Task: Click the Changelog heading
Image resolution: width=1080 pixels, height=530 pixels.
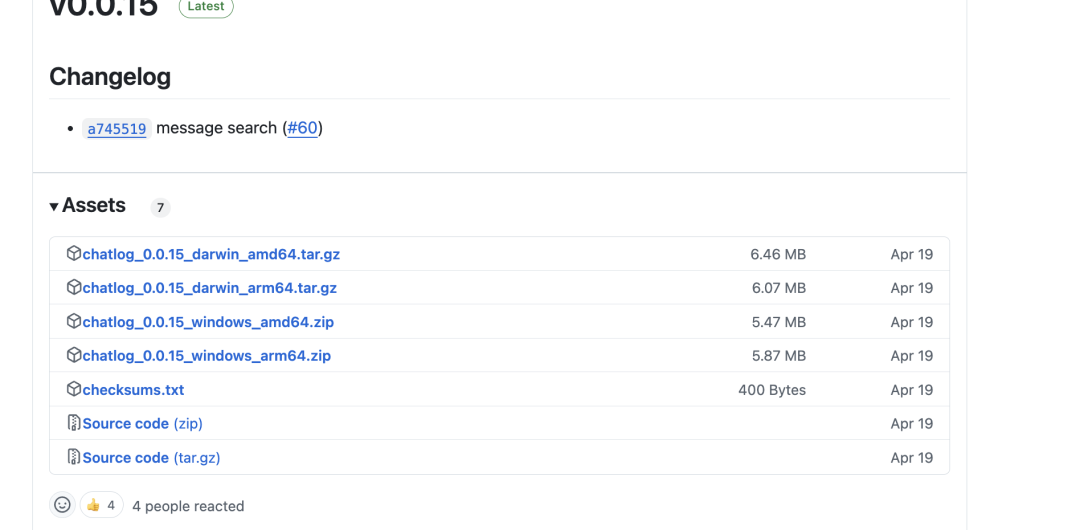Action: tap(110, 77)
